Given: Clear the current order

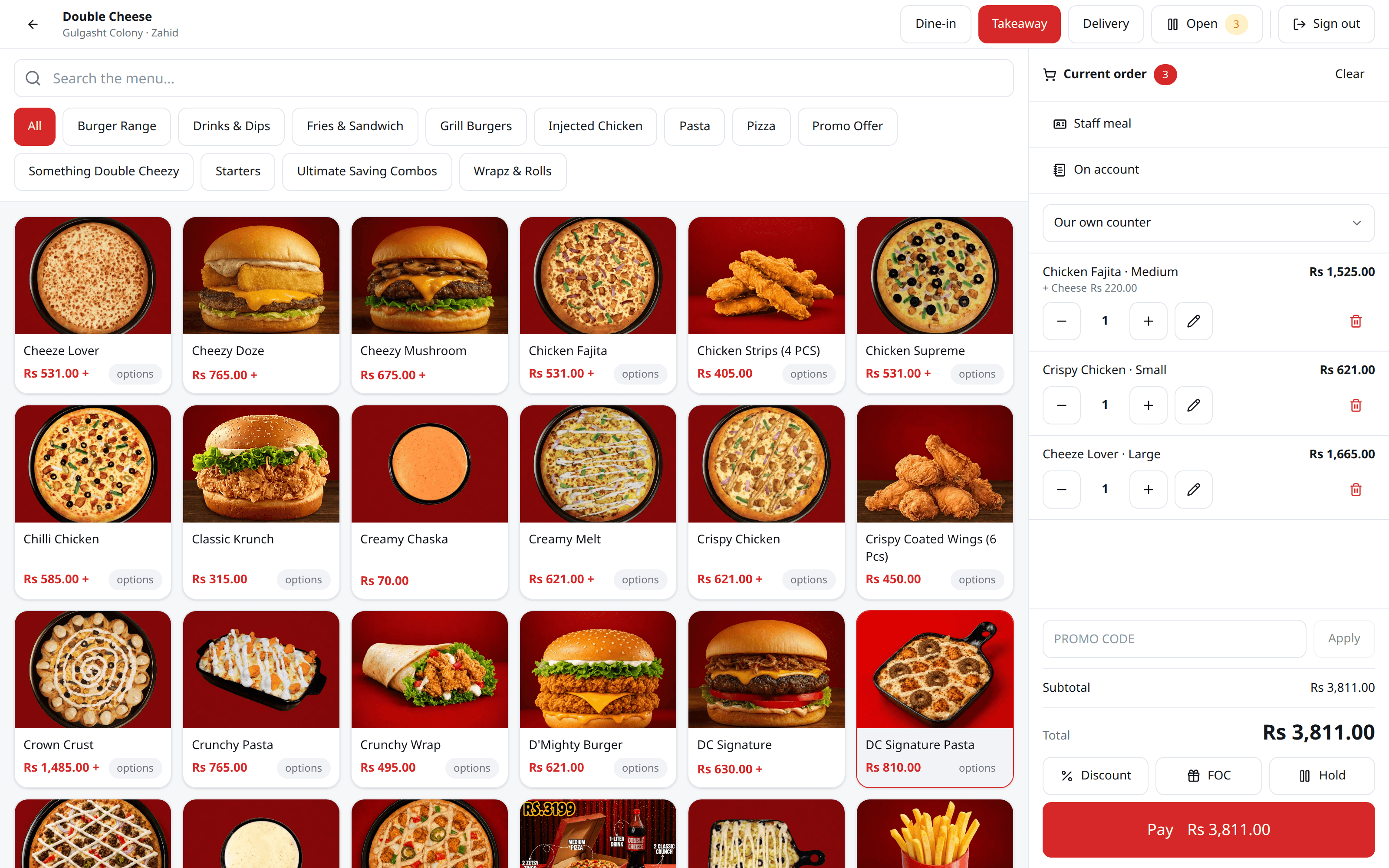Looking at the screenshot, I should (x=1349, y=74).
